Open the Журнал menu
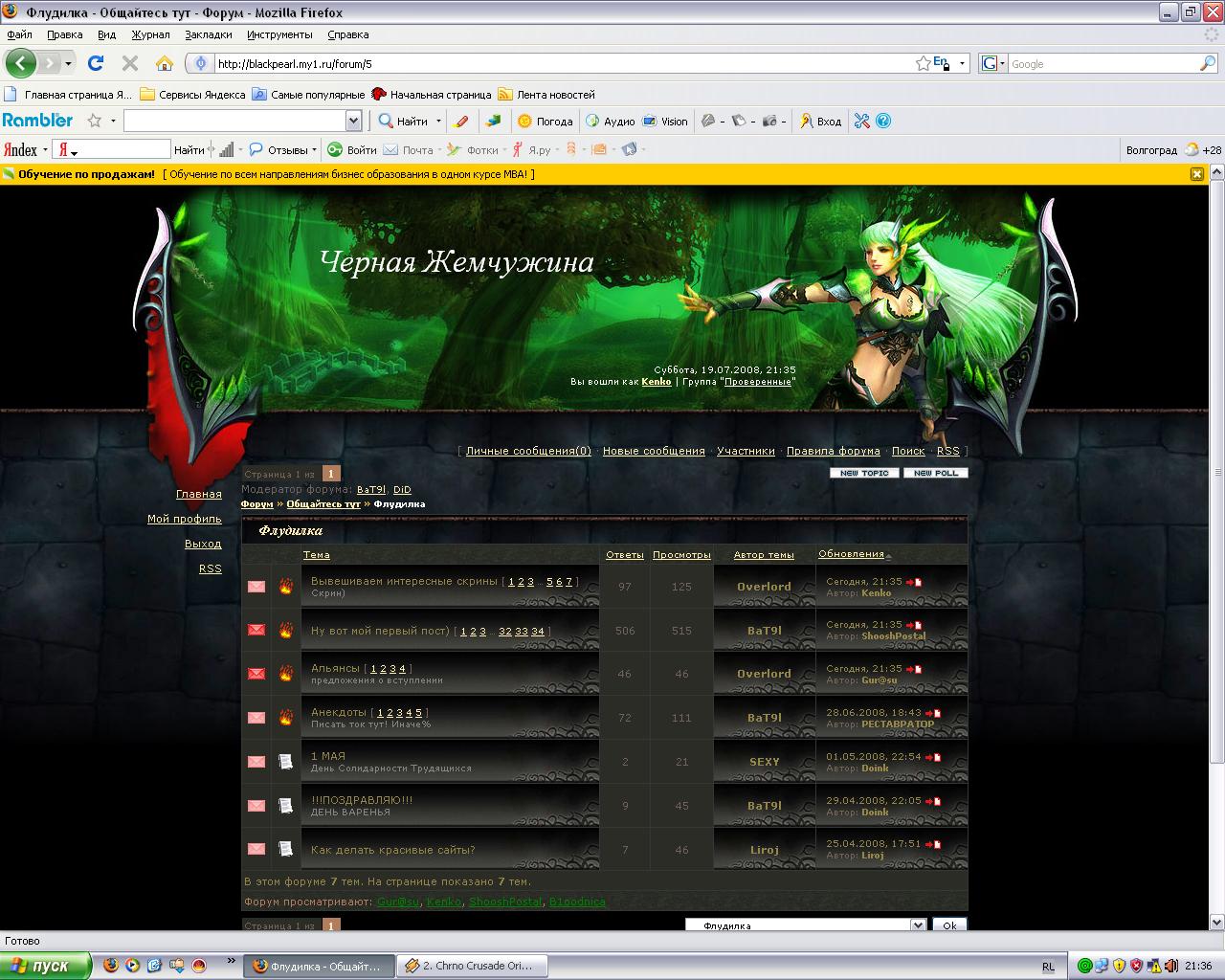Screen dimensions: 1225x980 (x=150, y=34)
